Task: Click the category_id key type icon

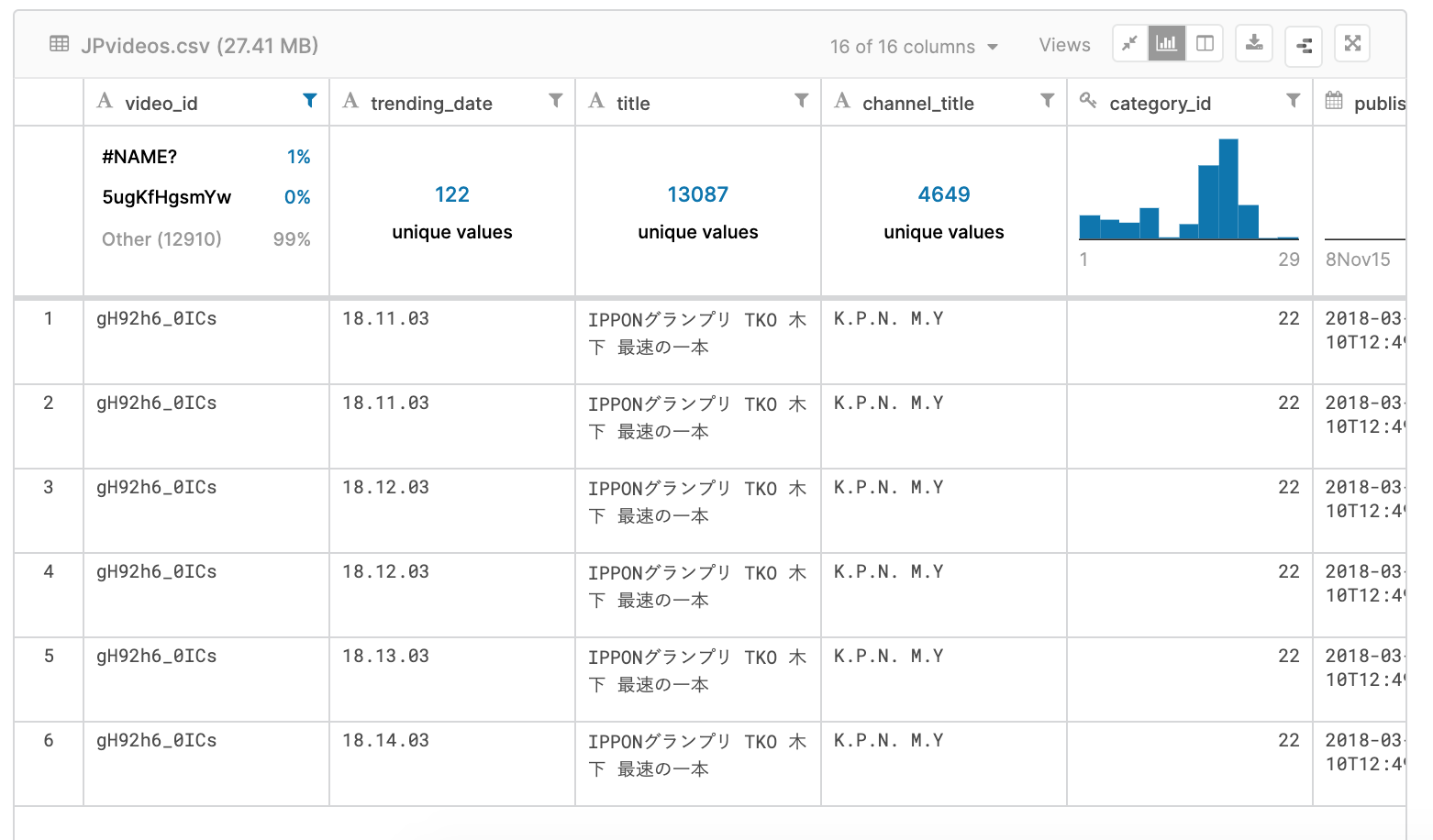Action: 1089,101
